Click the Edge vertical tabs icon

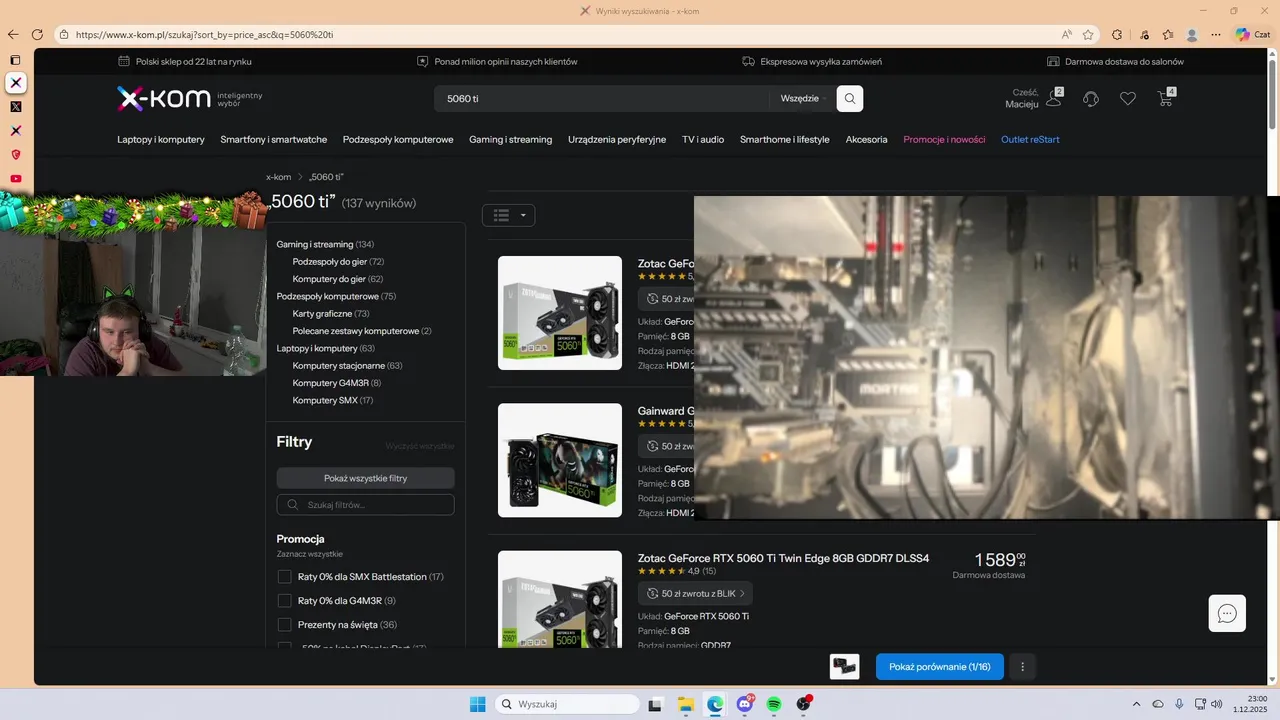[15, 60]
